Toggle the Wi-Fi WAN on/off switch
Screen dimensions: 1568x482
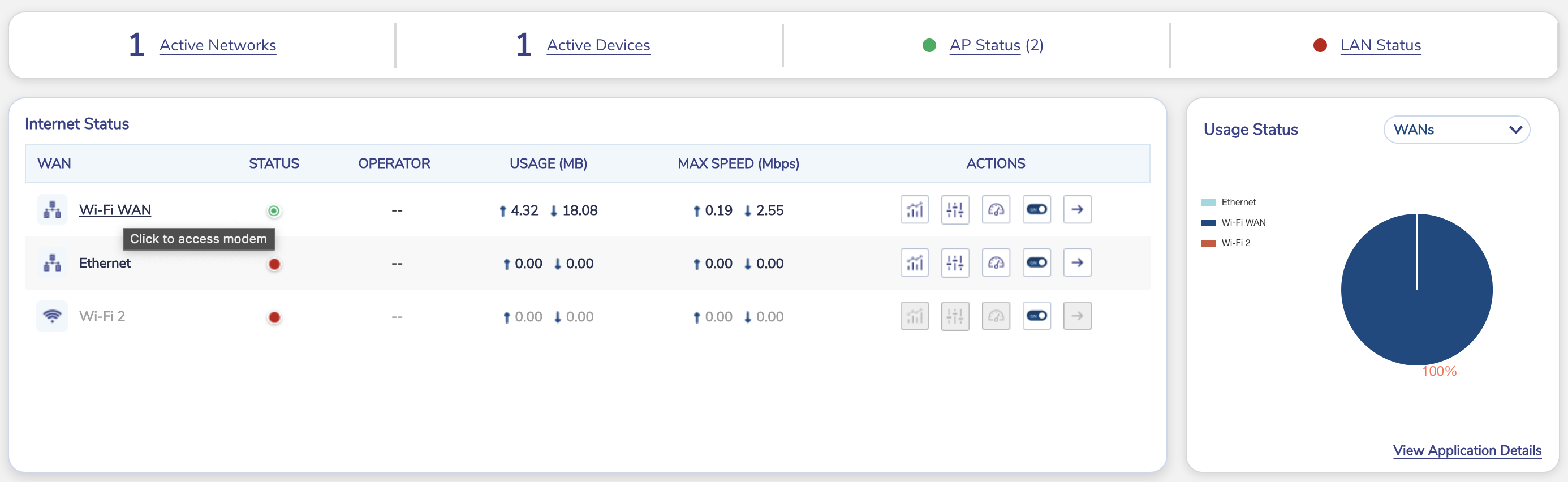(x=1037, y=210)
